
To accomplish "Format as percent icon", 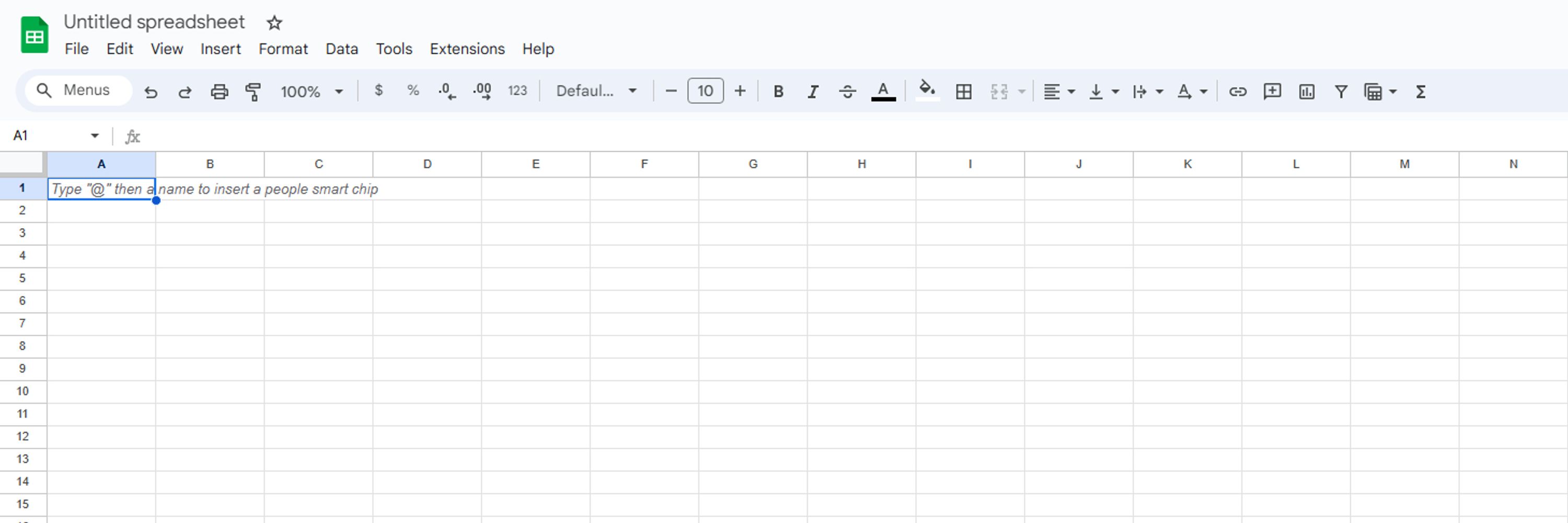I will [x=413, y=90].
